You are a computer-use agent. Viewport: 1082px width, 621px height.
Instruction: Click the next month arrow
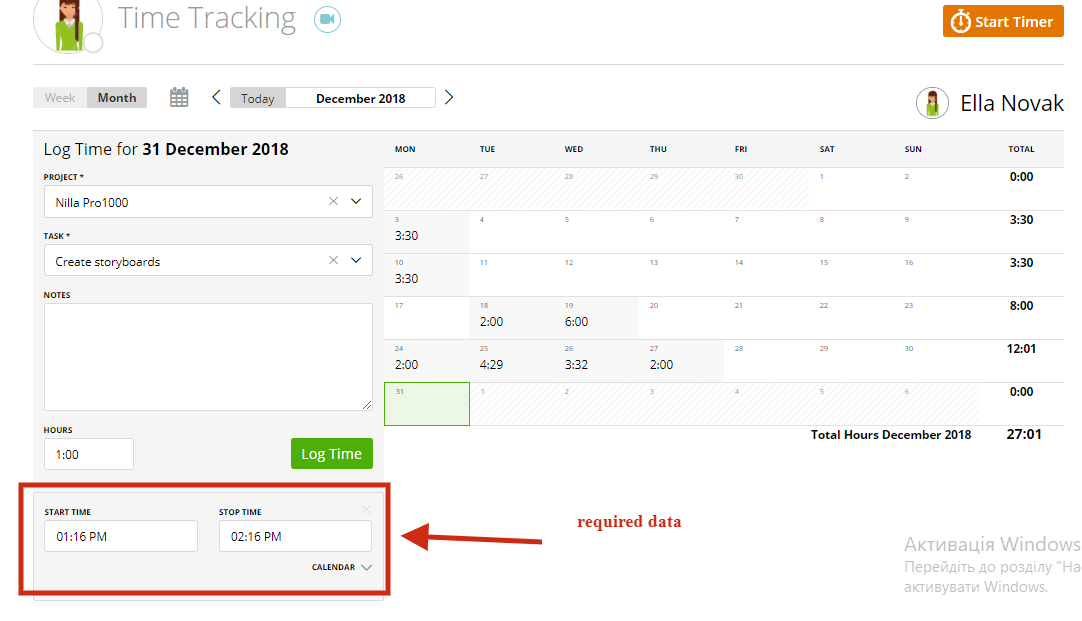[449, 97]
